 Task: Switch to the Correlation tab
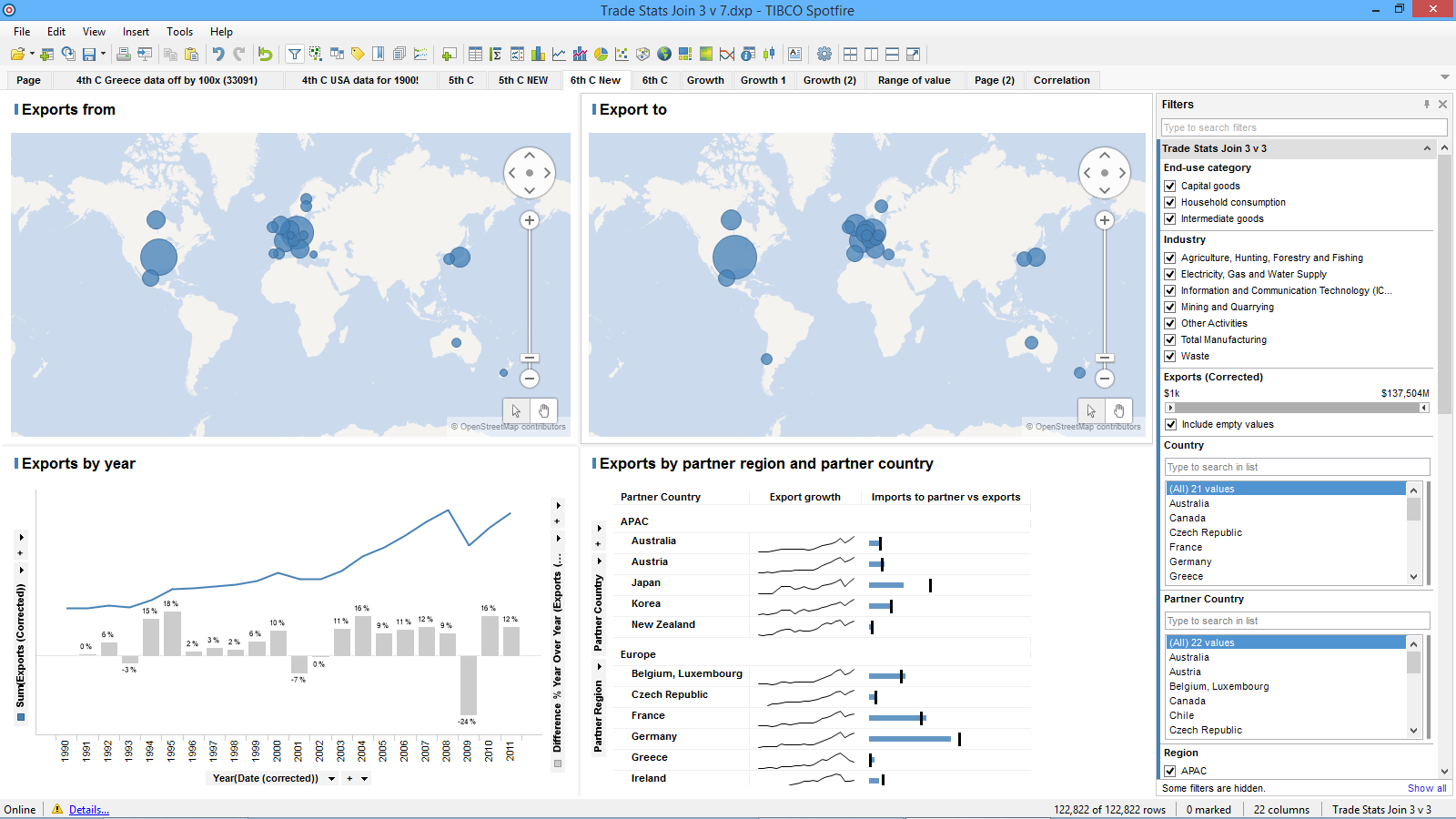[1061, 80]
